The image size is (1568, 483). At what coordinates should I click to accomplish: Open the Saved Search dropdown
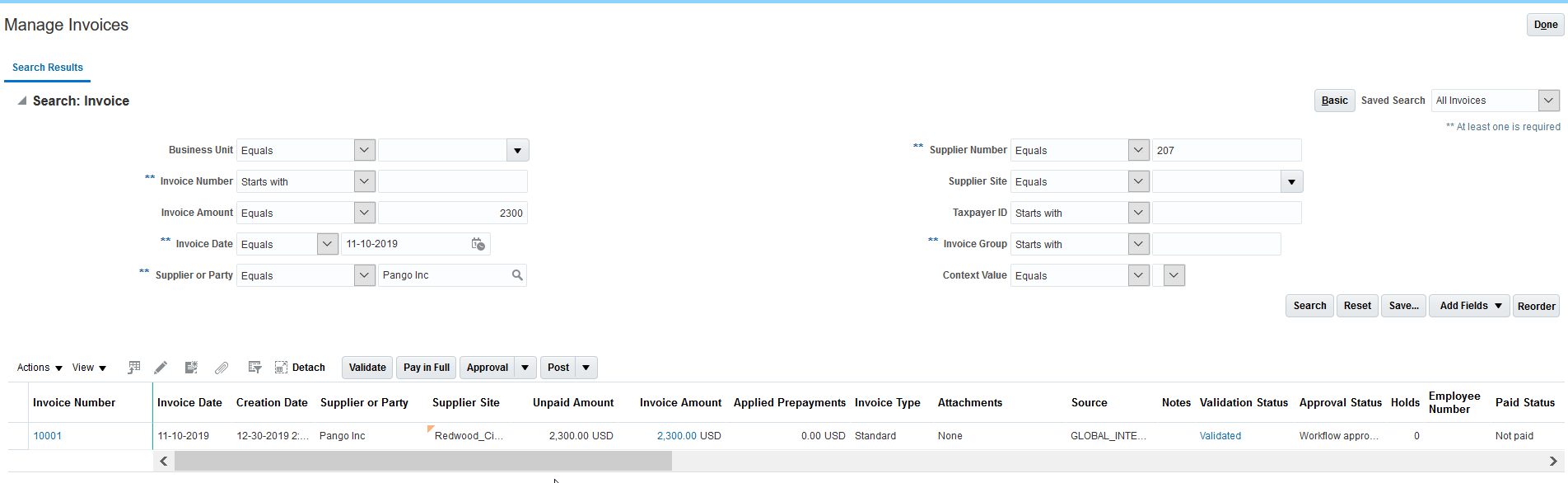(x=1548, y=101)
